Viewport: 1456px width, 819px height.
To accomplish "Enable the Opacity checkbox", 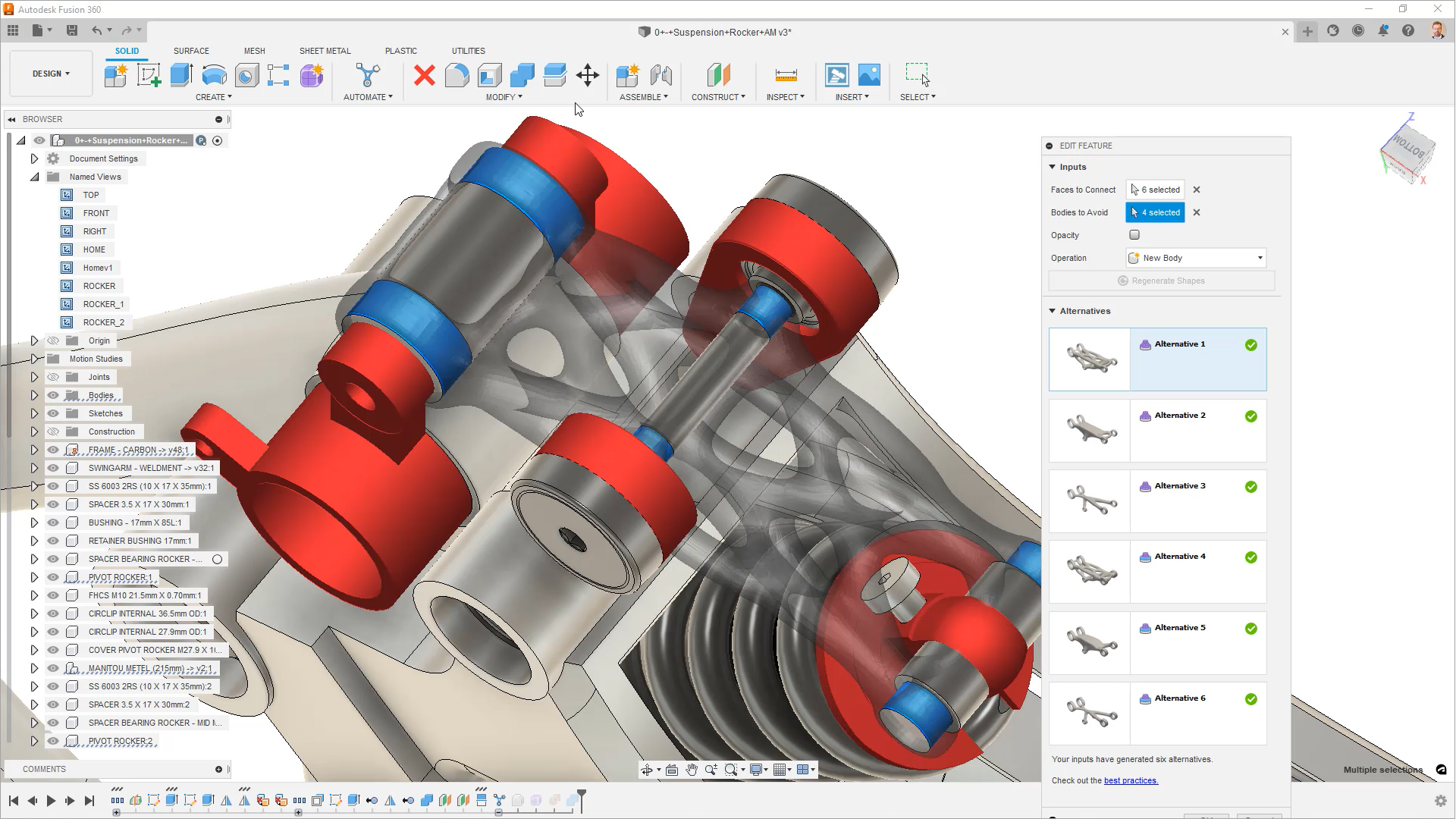I will pyautogui.click(x=1134, y=235).
